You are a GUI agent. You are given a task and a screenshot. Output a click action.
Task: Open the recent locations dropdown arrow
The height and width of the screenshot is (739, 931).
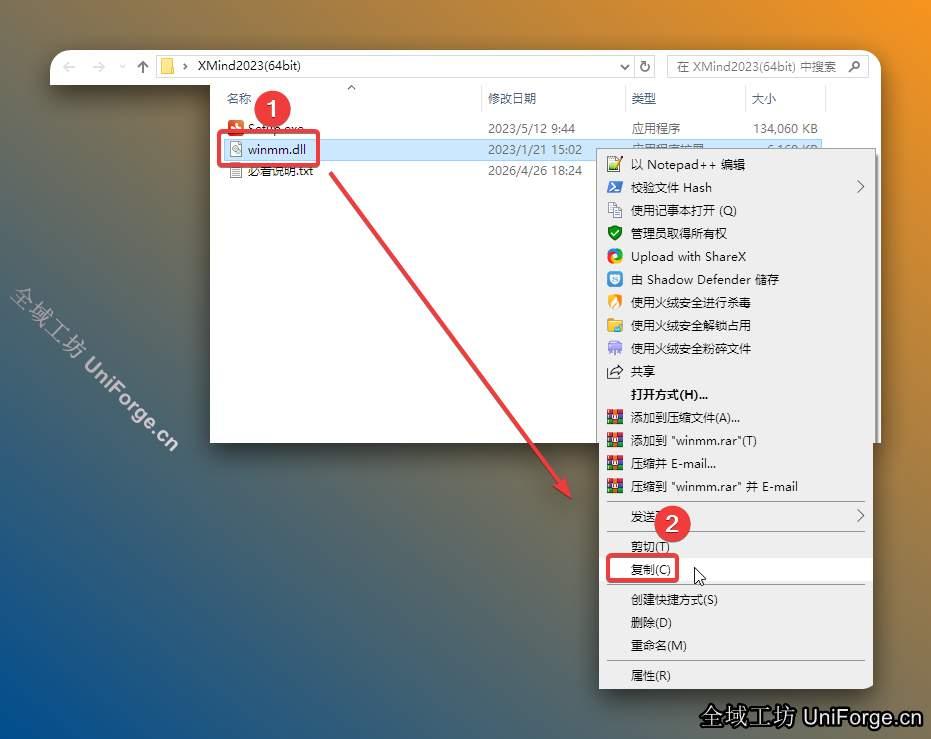pos(122,67)
